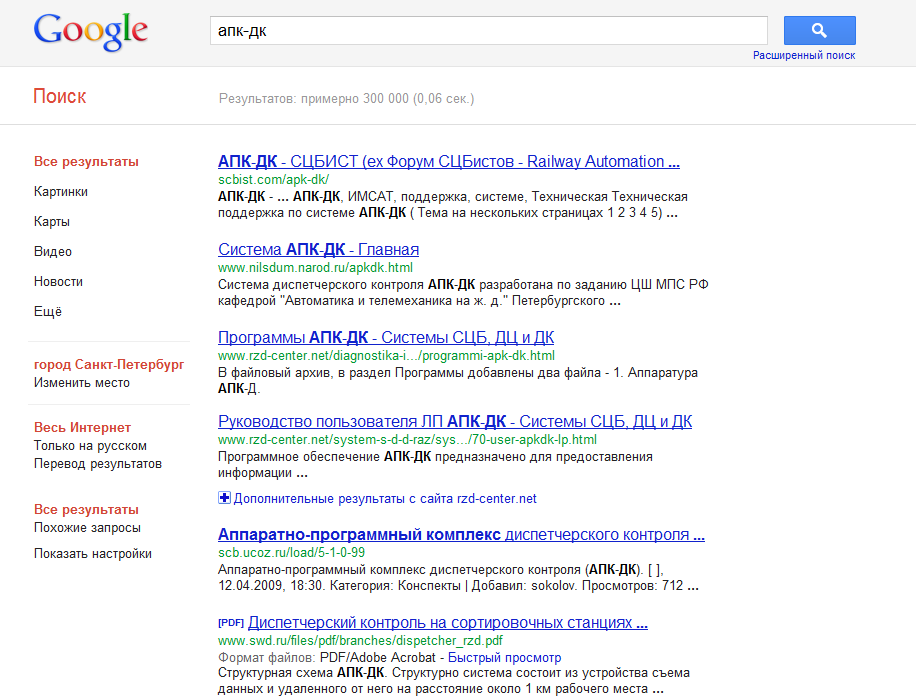Switch to Карты results
Screen dimensions: 916x699
(x=52, y=222)
